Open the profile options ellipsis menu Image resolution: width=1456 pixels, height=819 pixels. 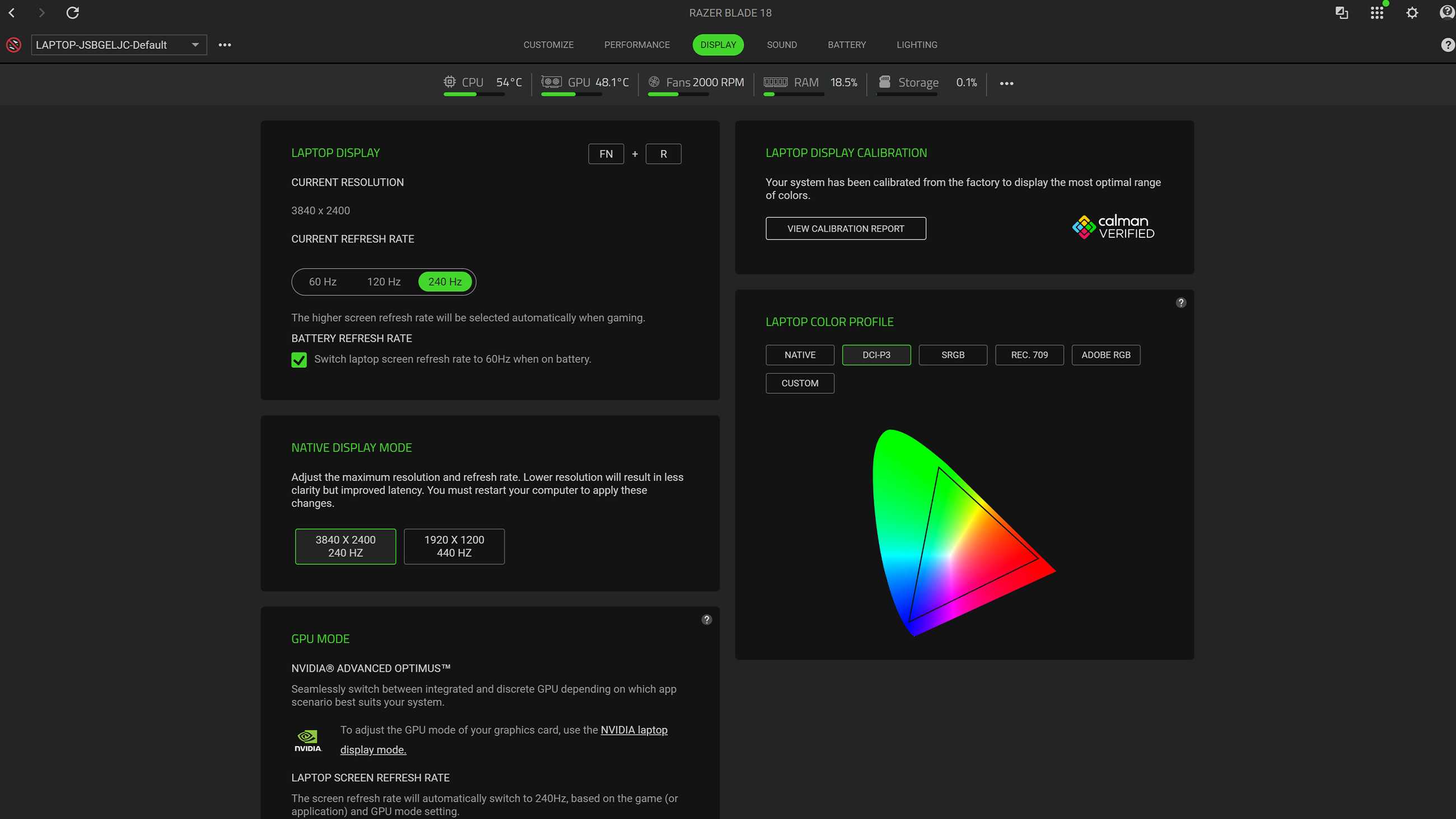(x=225, y=45)
